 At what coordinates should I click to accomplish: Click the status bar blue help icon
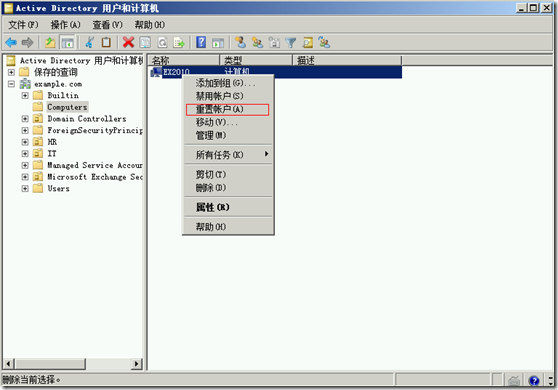(534, 381)
